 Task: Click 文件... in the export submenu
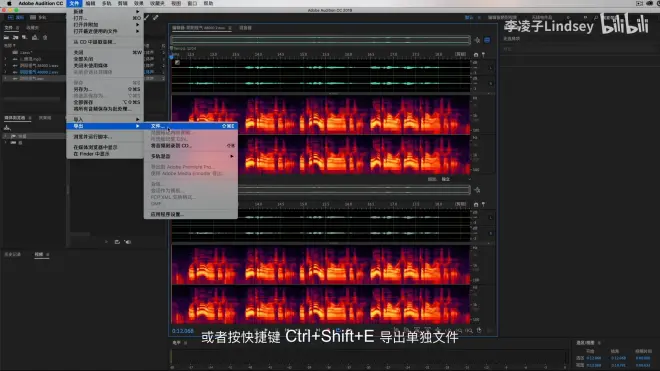191,126
